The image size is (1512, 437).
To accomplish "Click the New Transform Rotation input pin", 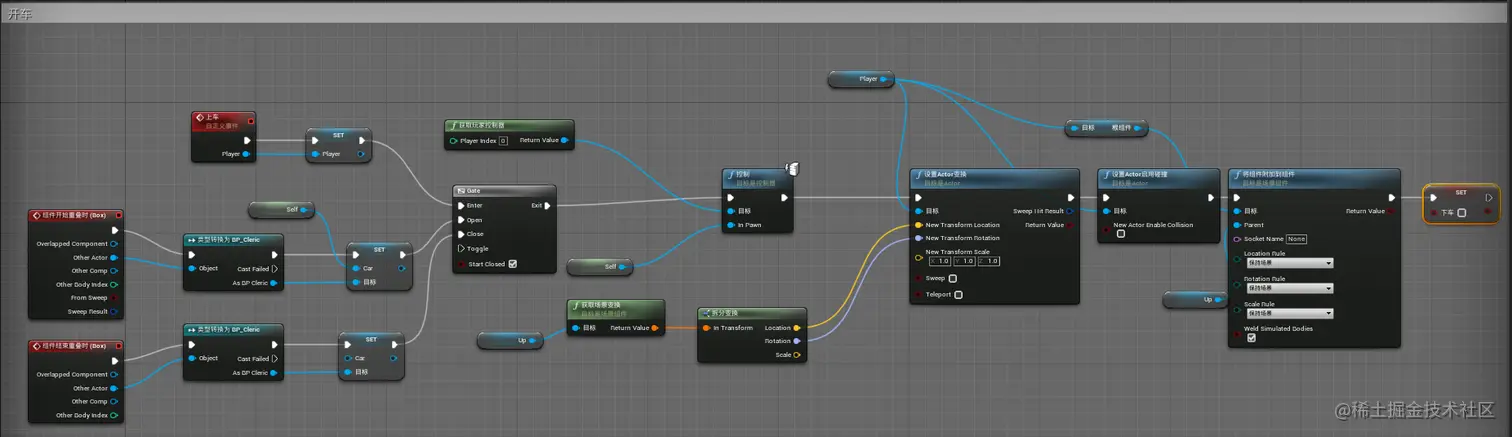I will click(918, 238).
